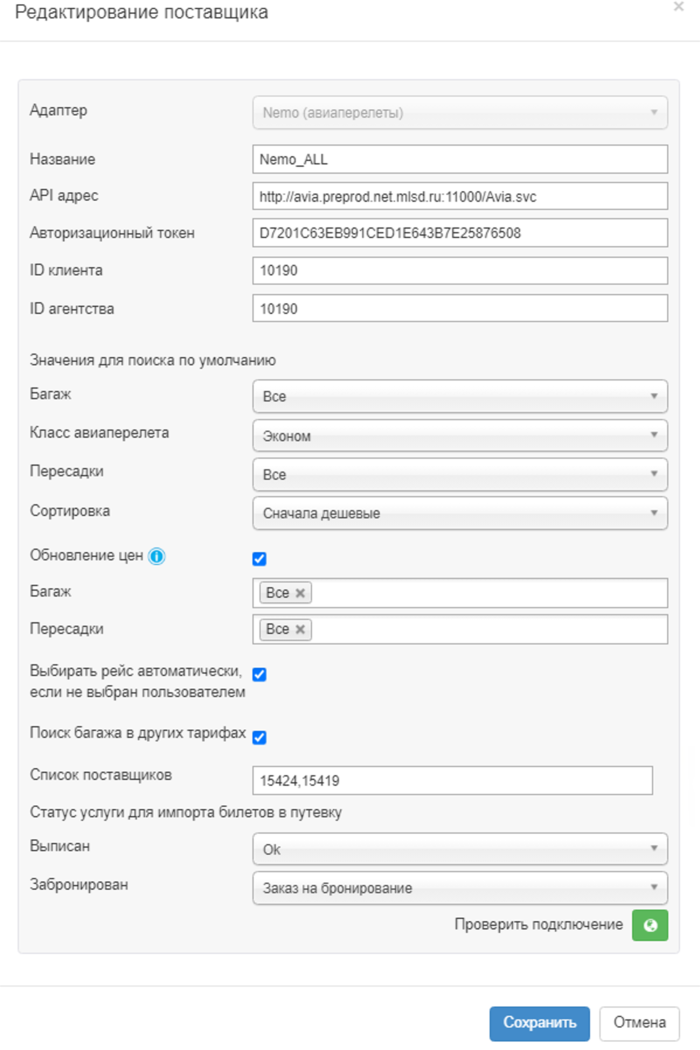Click the Название input field
Screen dimensions: 700x1050
point(460,159)
